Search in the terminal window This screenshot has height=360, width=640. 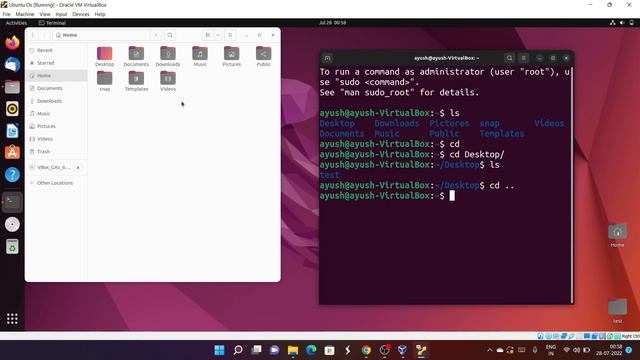click(x=509, y=58)
